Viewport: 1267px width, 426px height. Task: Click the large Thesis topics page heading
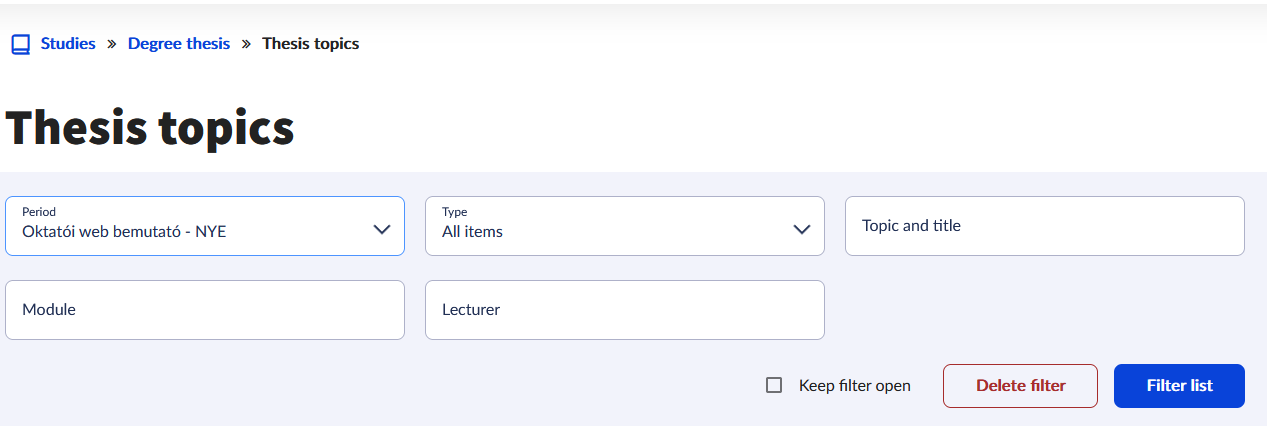click(150, 128)
